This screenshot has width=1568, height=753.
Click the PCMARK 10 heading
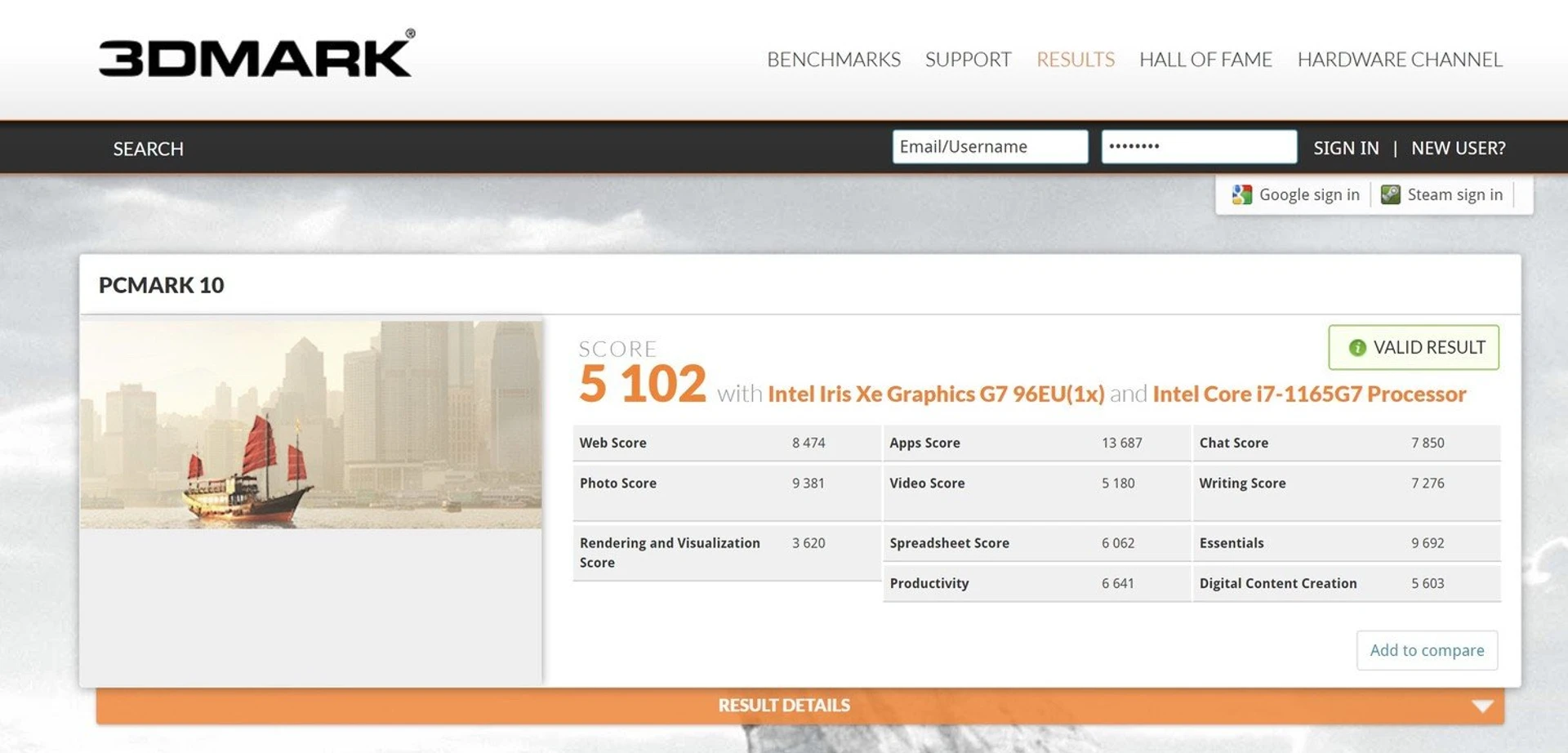[161, 285]
